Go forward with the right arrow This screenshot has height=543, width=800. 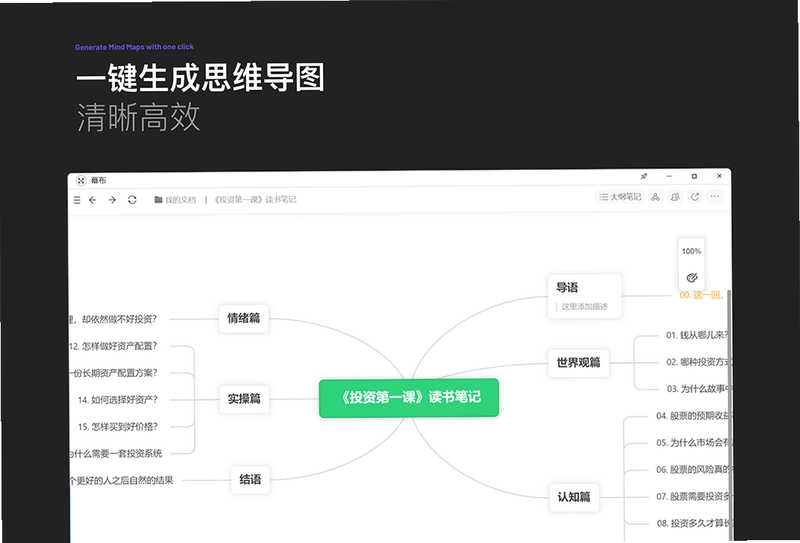point(112,200)
